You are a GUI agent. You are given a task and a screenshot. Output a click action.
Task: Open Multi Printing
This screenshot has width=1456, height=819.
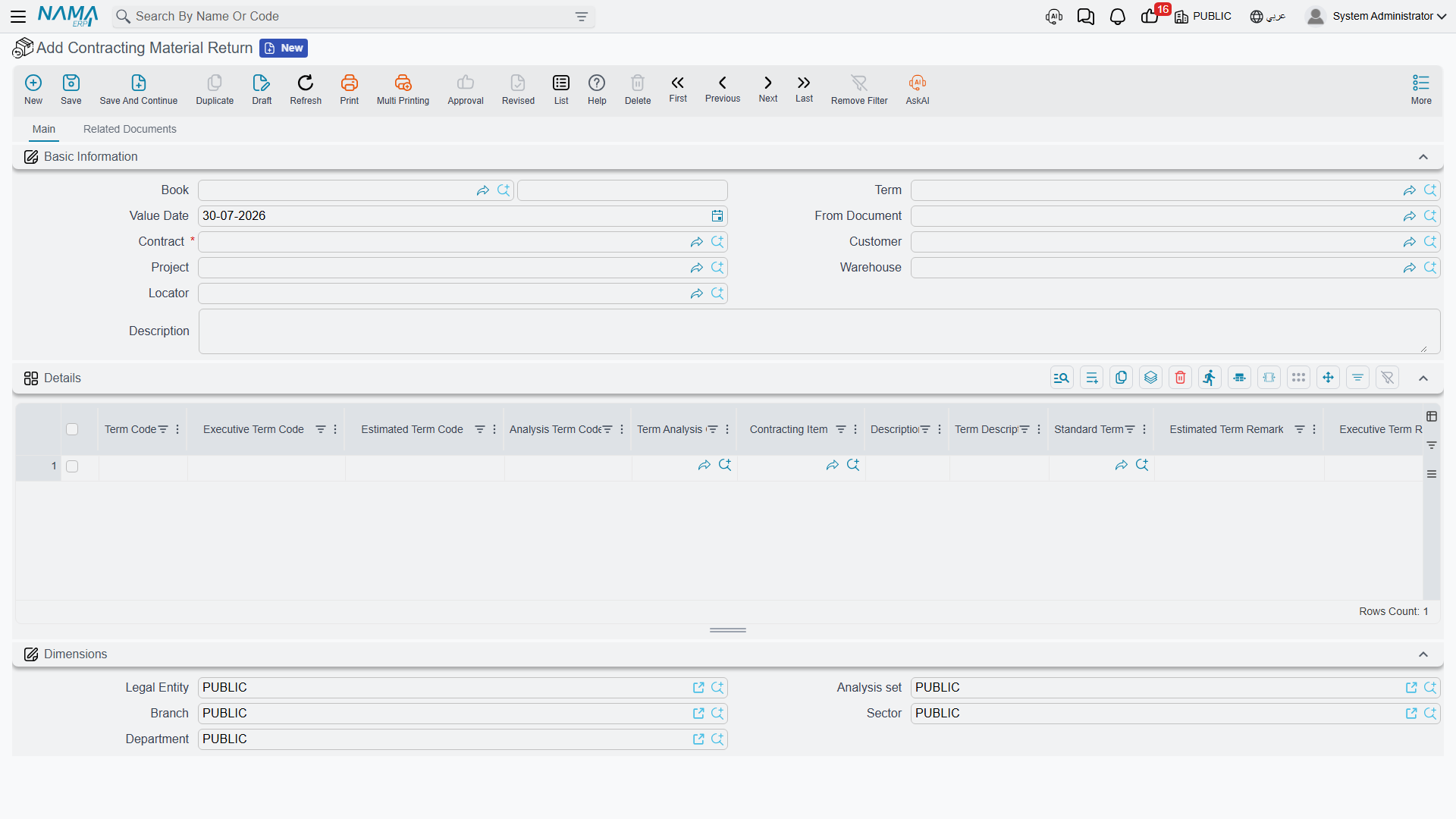(x=403, y=89)
